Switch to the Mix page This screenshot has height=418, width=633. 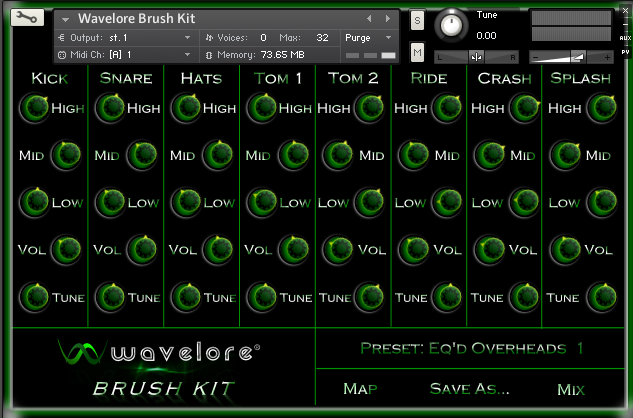pos(571,389)
